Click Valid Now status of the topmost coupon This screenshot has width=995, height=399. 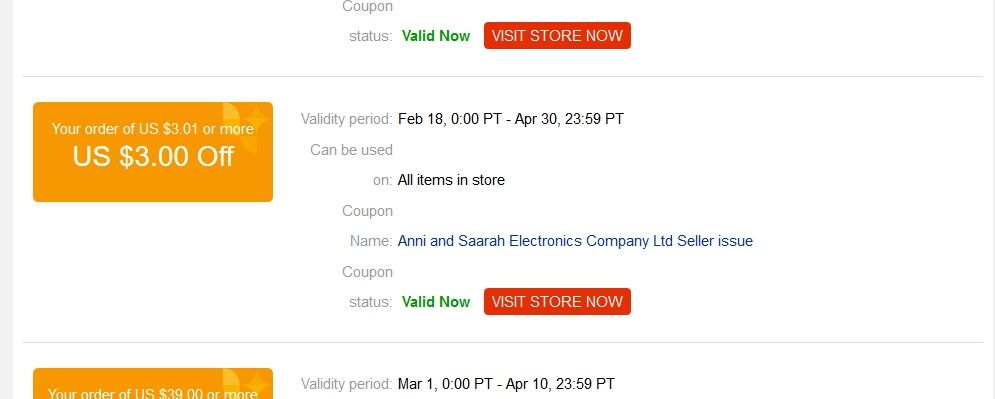tap(436, 36)
